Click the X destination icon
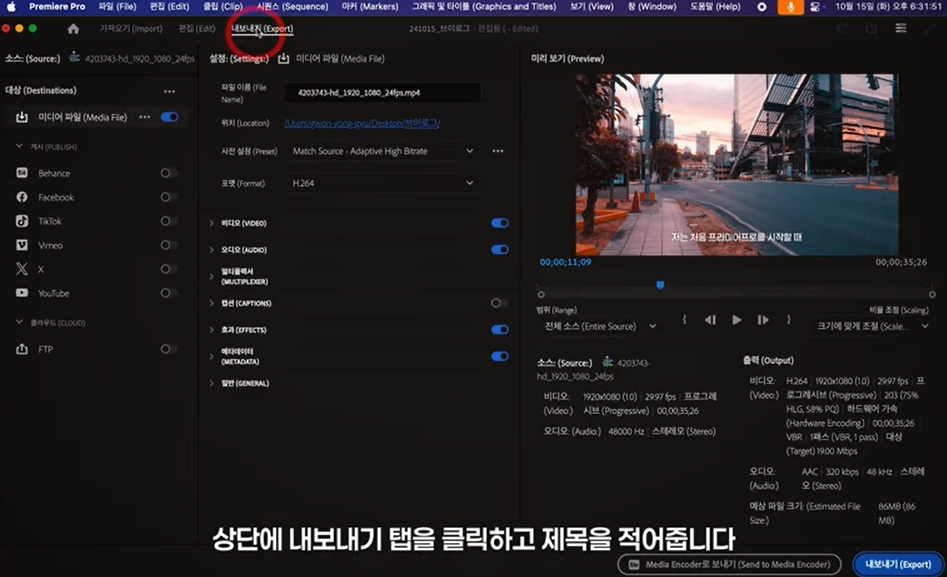 (x=22, y=269)
